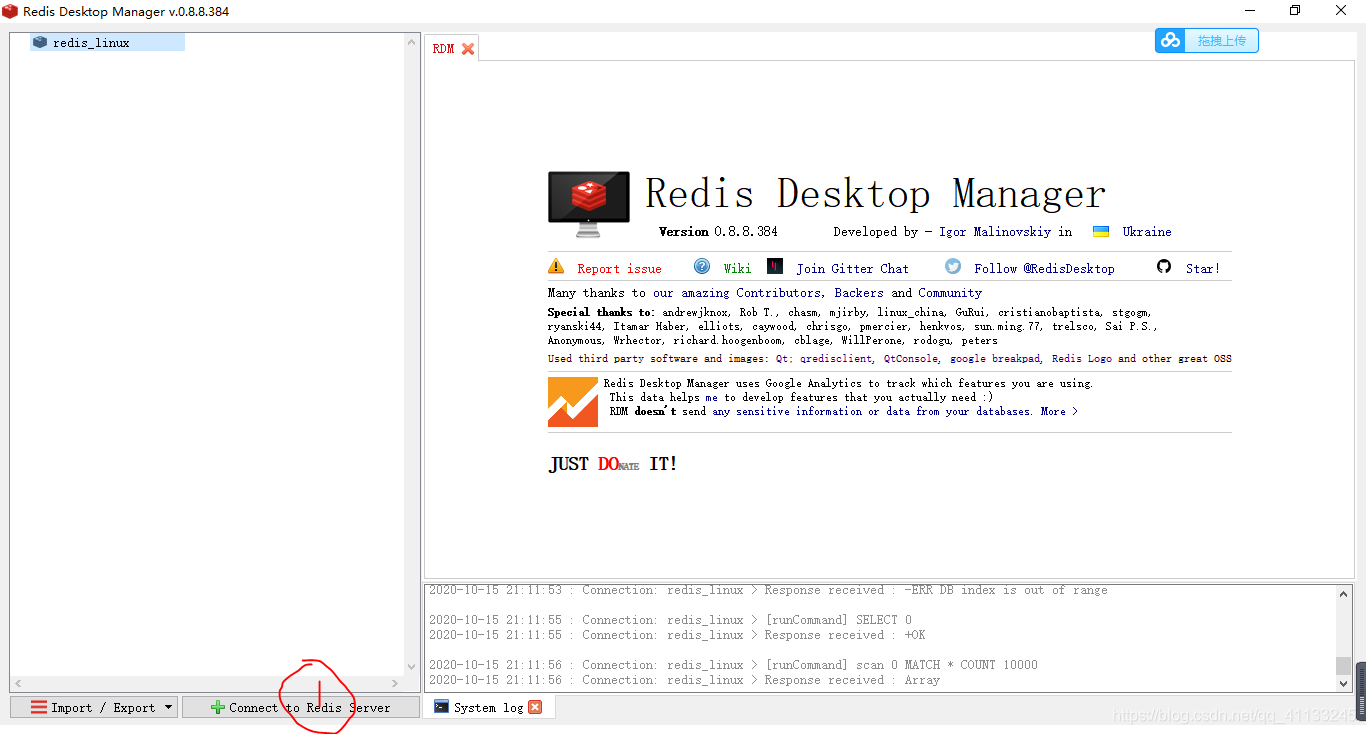
Task: Select the redis_linux connection
Action: 107,43
